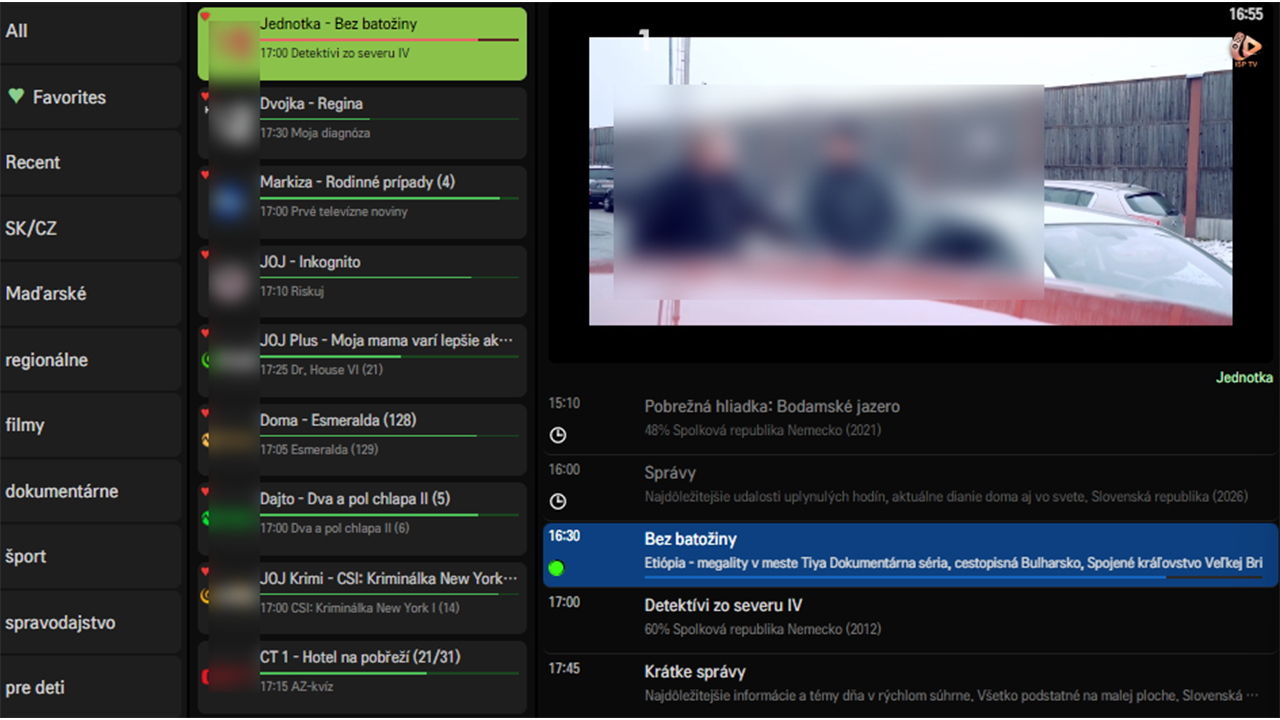Show the Recent channels category
This screenshot has width=1280, height=720.
[x=91, y=162]
